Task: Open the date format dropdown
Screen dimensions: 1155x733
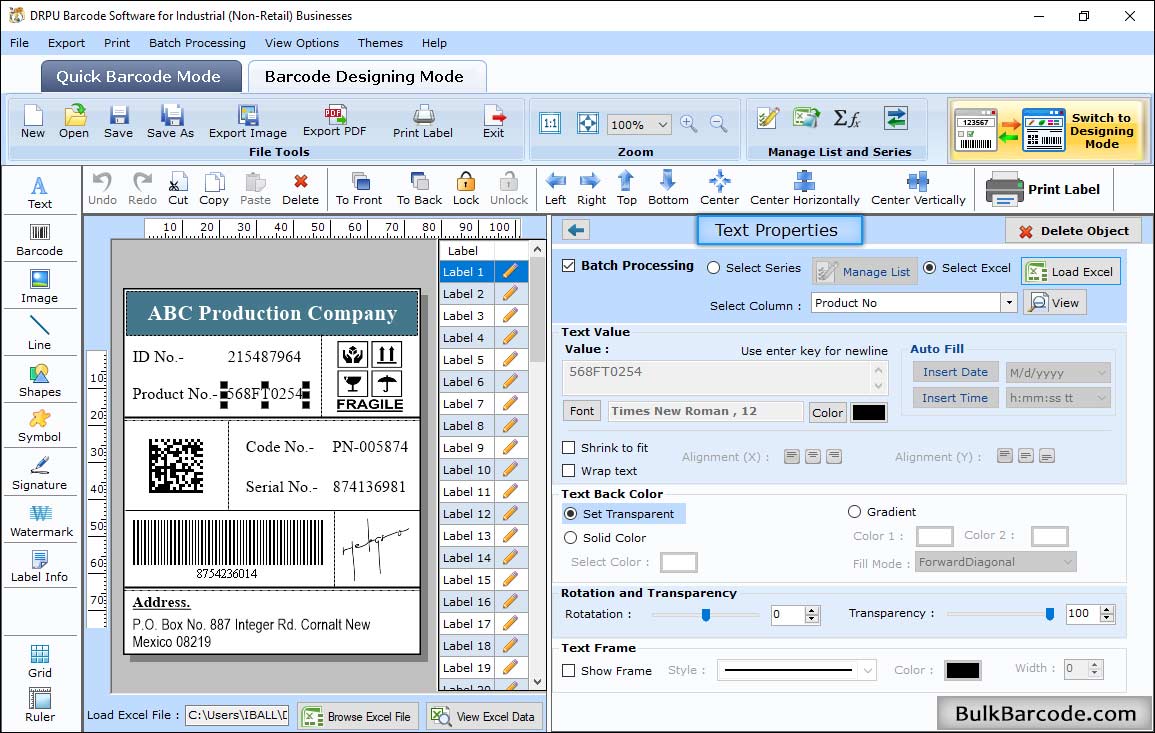Action: (x=1101, y=373)
